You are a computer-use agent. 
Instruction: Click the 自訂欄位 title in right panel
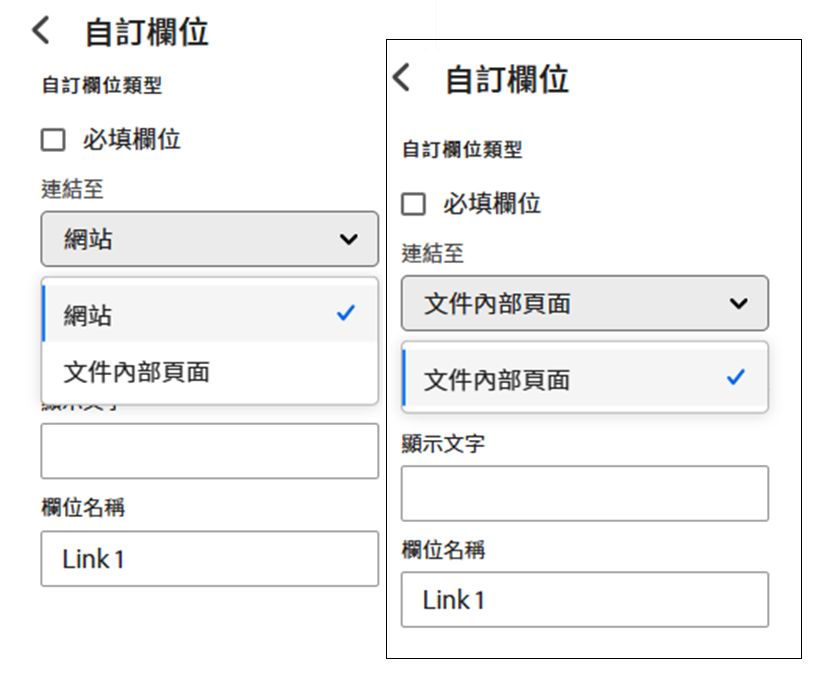pos(507,80)
